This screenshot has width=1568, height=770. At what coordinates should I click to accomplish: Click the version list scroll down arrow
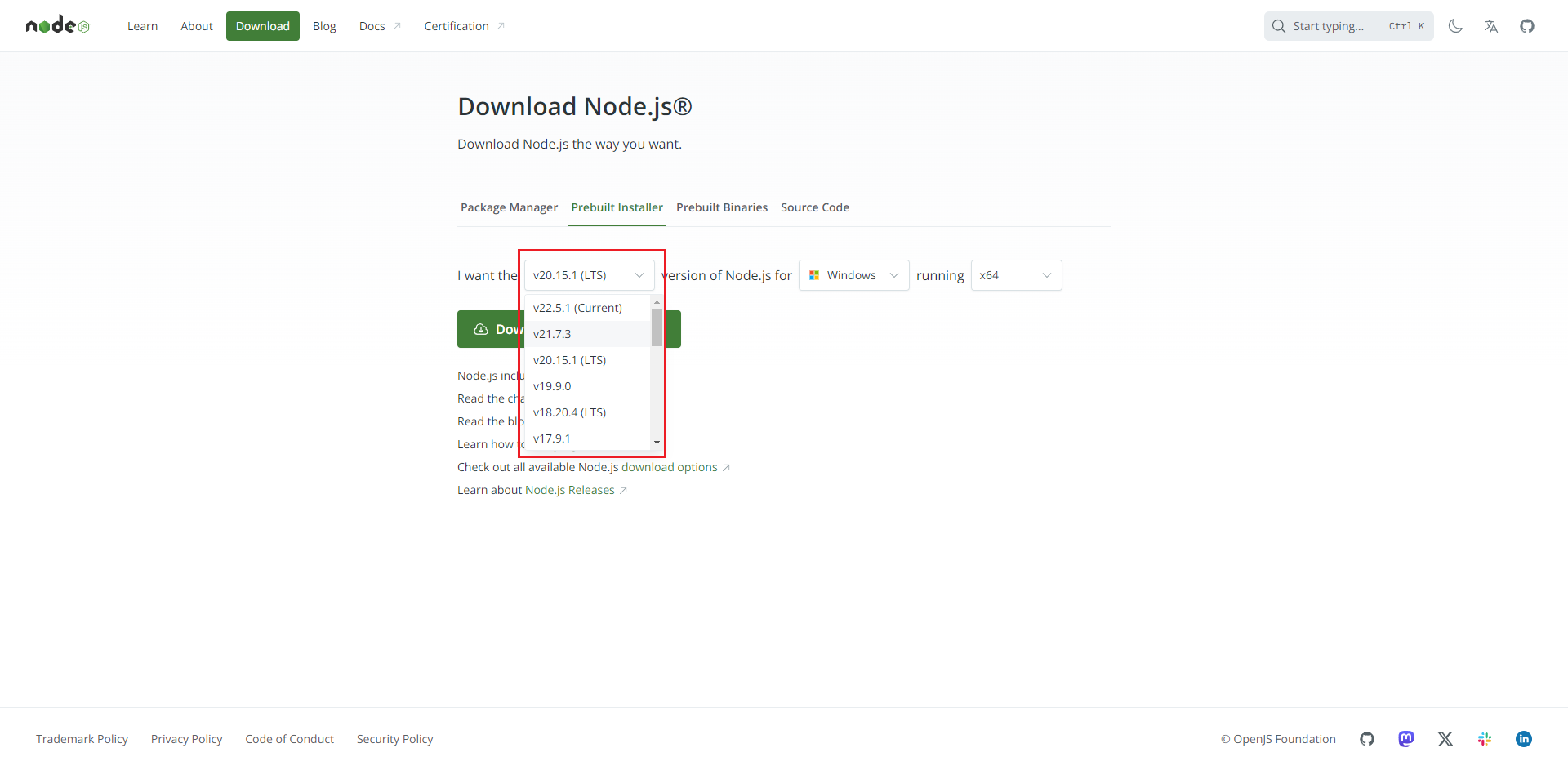click(657, 443)
